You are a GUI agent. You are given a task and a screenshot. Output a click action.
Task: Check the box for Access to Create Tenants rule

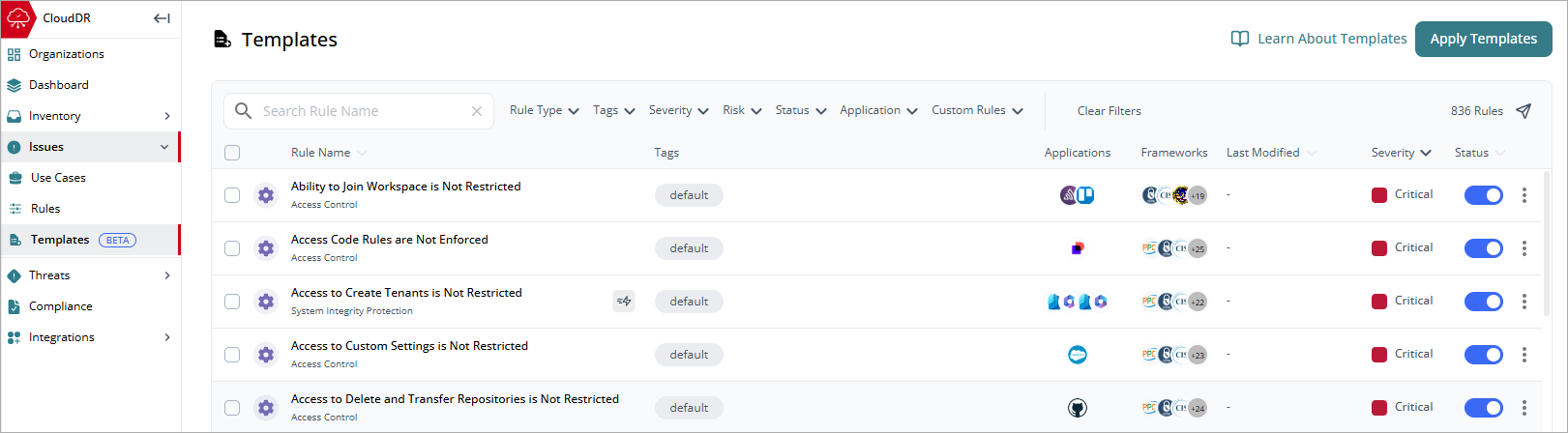[232, 302]
